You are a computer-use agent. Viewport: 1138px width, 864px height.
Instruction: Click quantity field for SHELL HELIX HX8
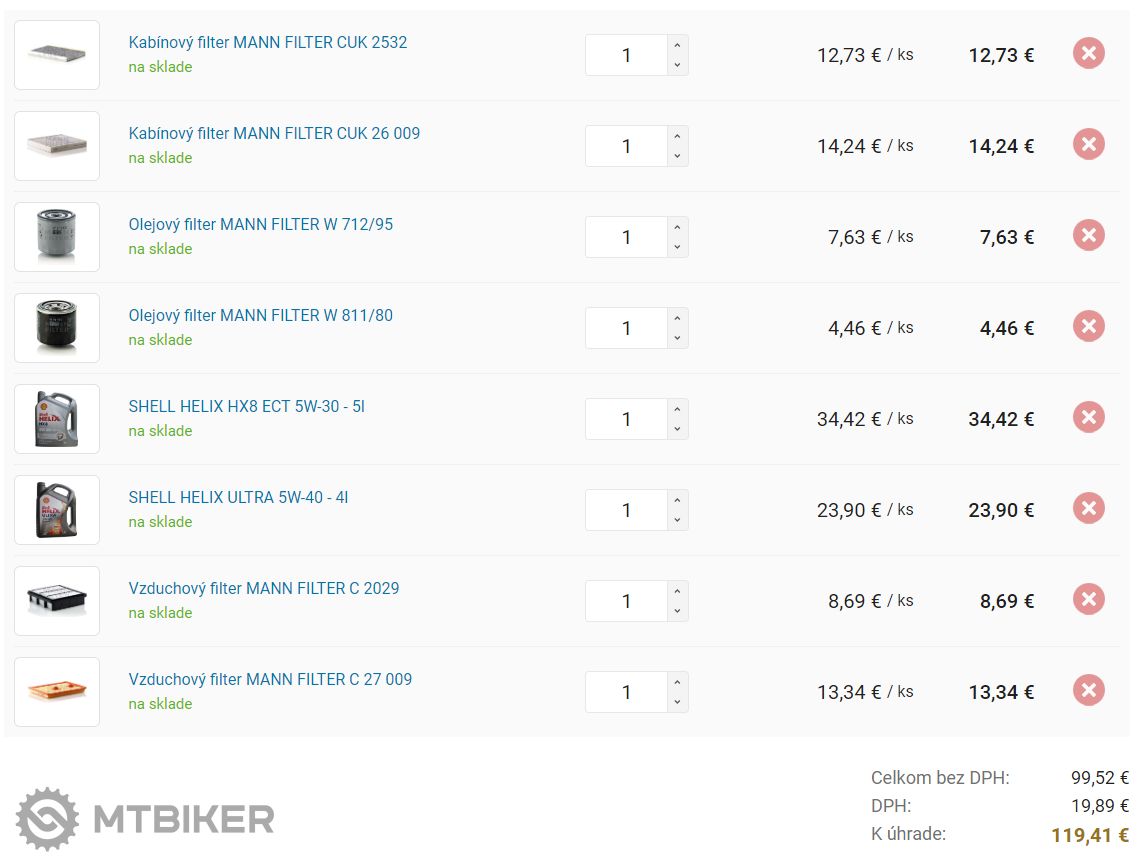(x=626, y=419)
